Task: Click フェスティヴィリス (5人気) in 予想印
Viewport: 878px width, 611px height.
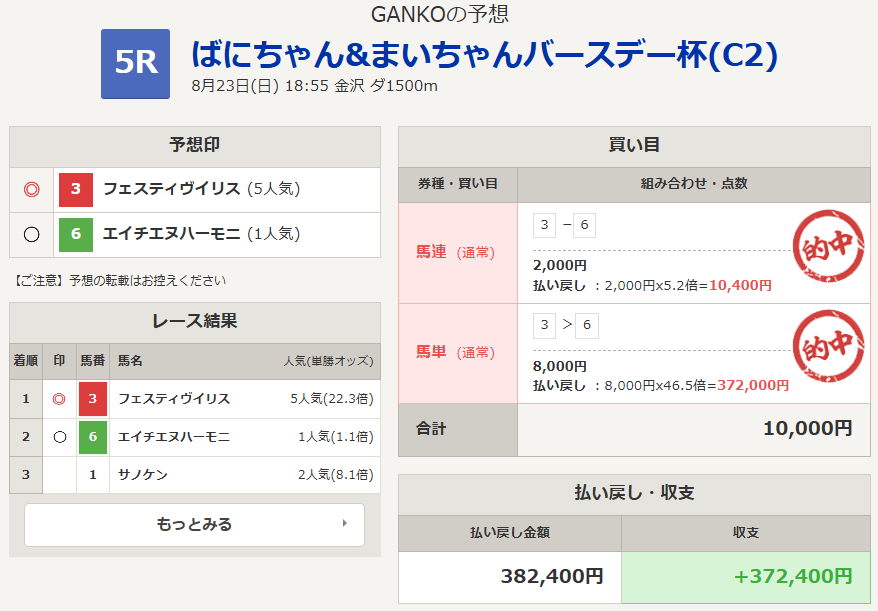Action: coord(202,189)
